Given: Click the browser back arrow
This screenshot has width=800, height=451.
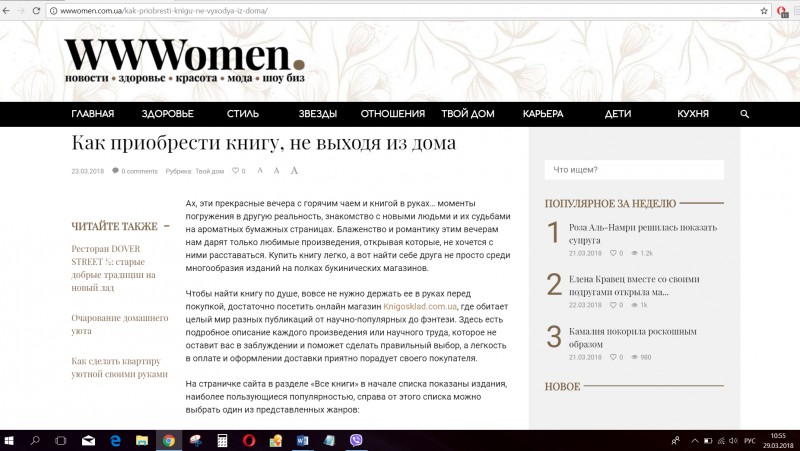Looking at the screenshot, I should (6, 11).
